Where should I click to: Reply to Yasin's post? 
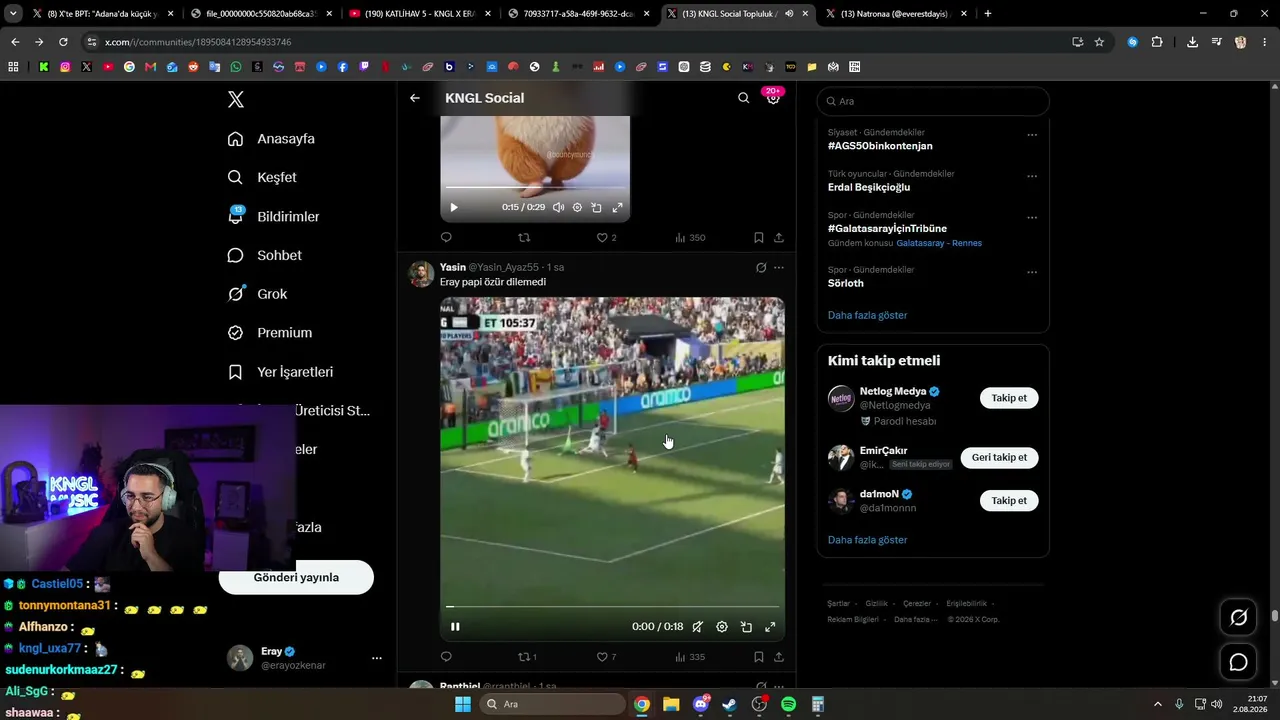(x=446, y=657)
